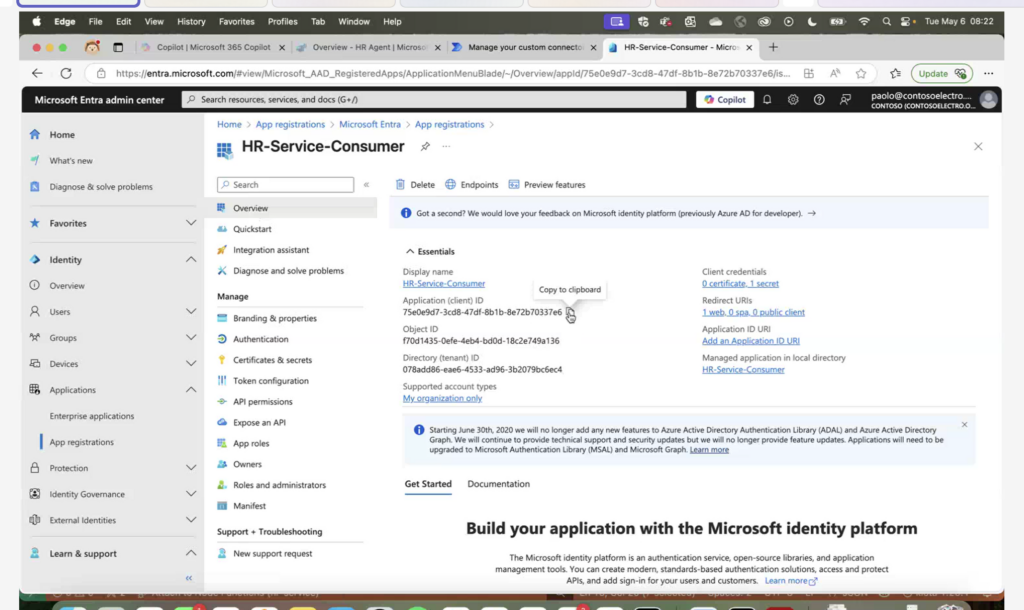Screen dimensions: 1024x610
Task: Expand the External Identities section
Action: click(x=191, y=521)
